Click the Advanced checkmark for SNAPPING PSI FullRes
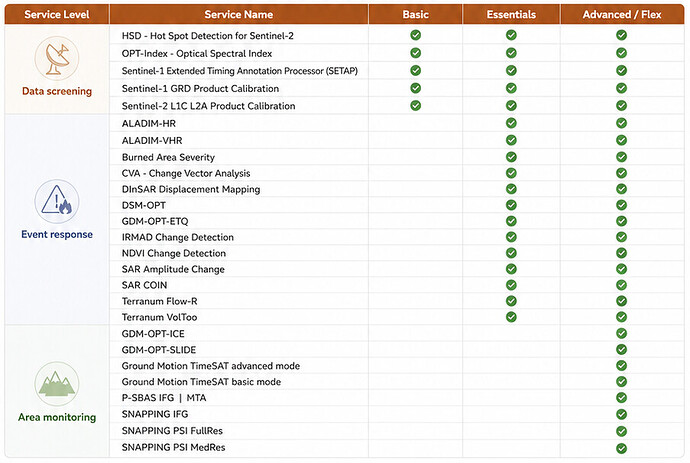 621,431
